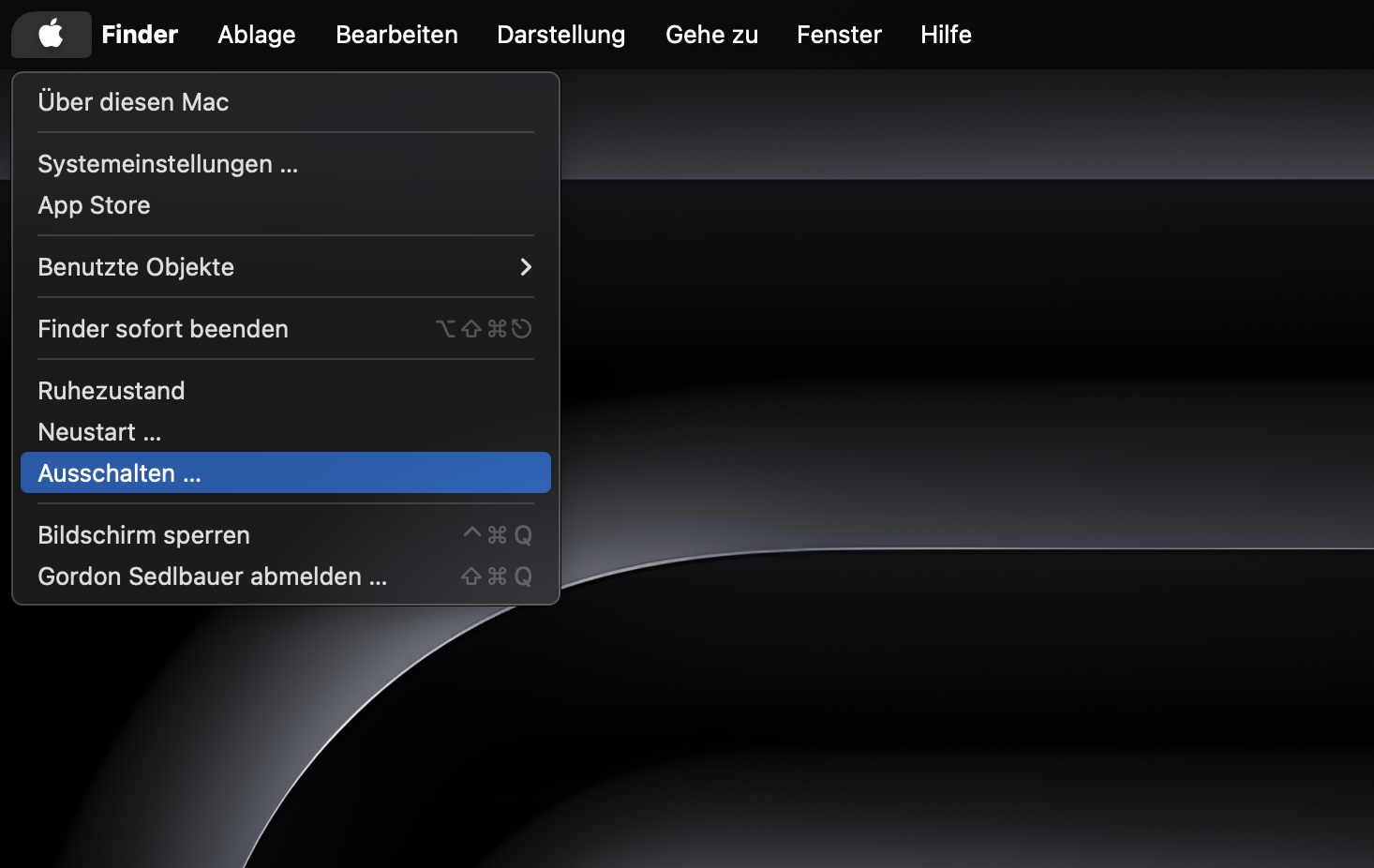Click the Apple logo in menu bar
This screenshot has height=868, width=1374.
pos(51,34)
